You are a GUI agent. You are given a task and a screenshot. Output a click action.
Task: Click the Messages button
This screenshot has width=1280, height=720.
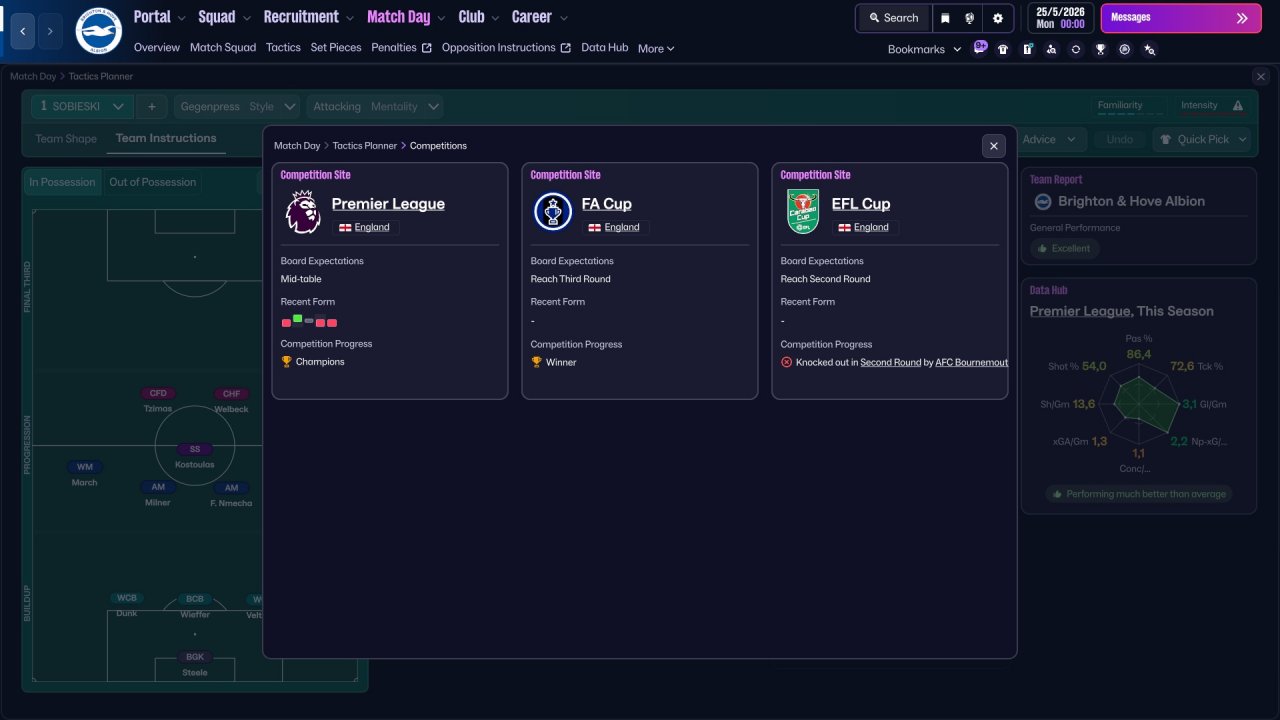pyautogui.click(x=1181, y=18)
